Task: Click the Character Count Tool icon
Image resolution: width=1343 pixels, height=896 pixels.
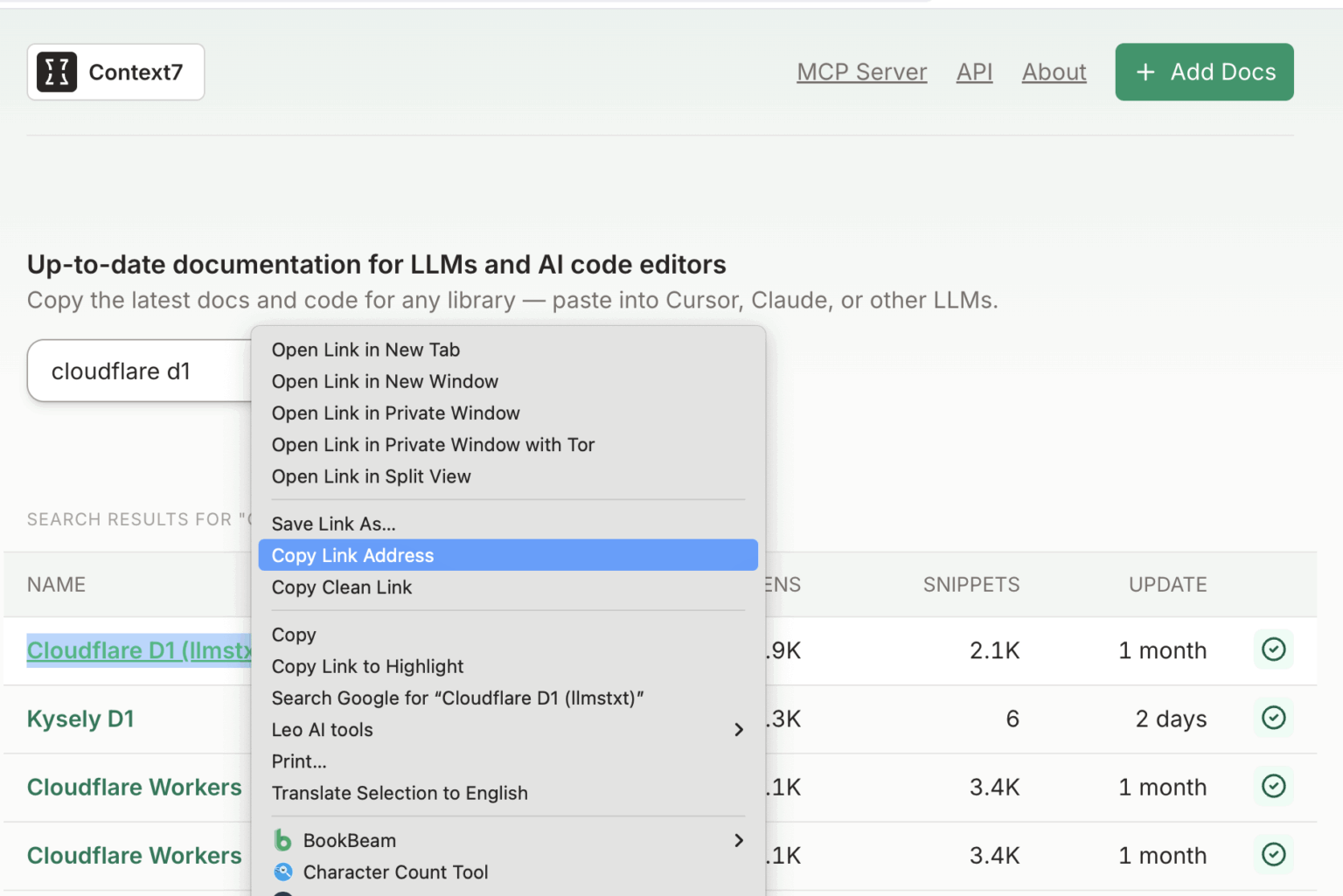Action: 282,872
